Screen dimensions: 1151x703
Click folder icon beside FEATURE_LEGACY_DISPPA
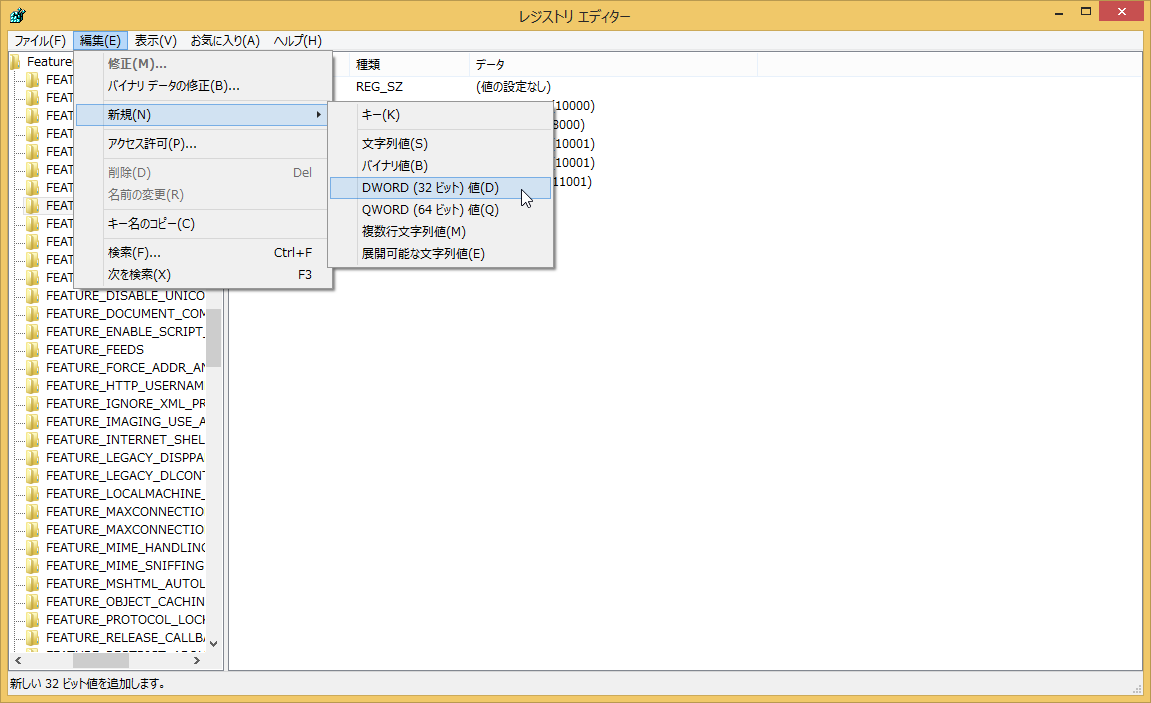point(33,458)
